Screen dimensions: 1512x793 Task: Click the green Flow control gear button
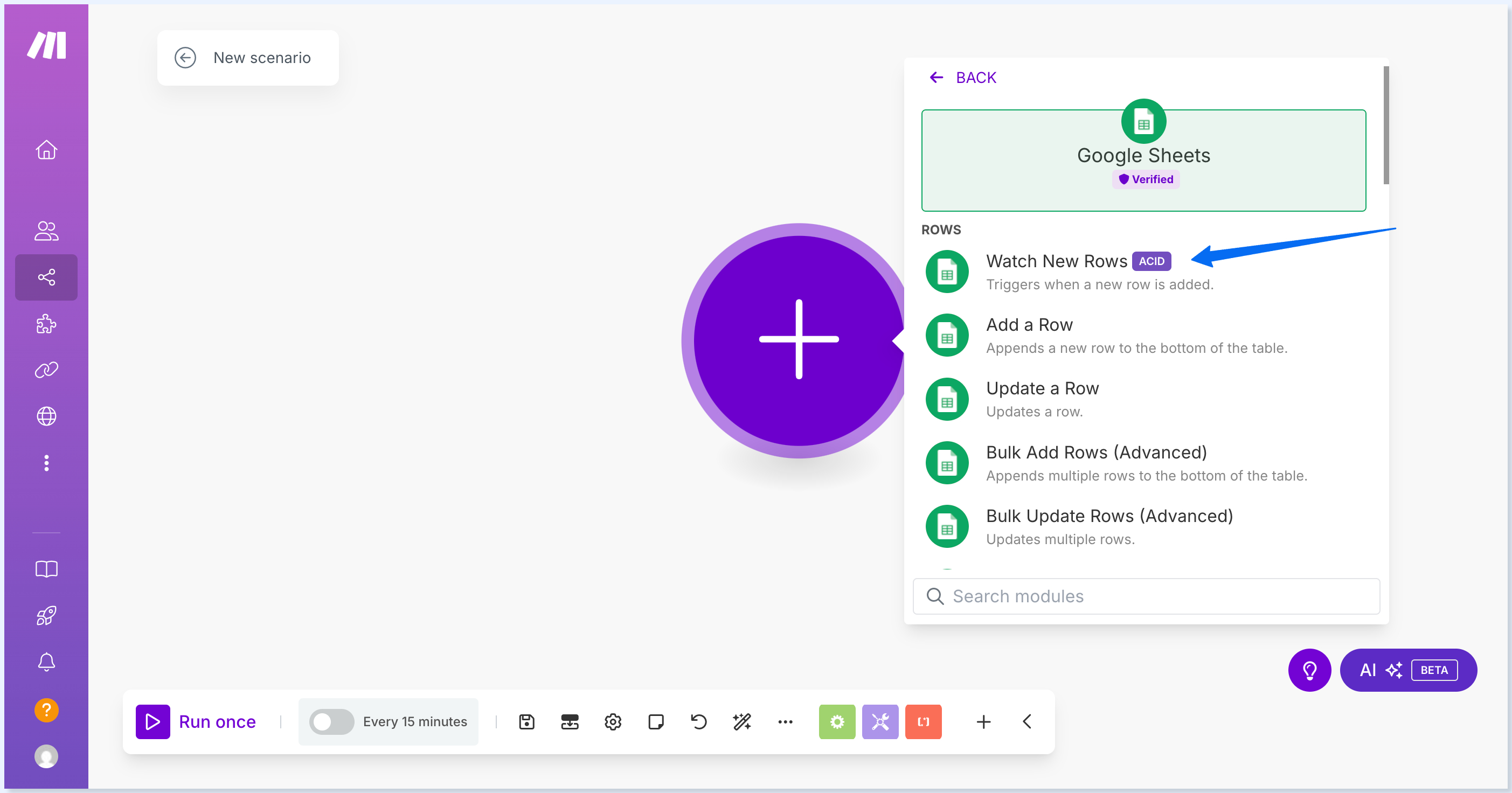point(837,721)
